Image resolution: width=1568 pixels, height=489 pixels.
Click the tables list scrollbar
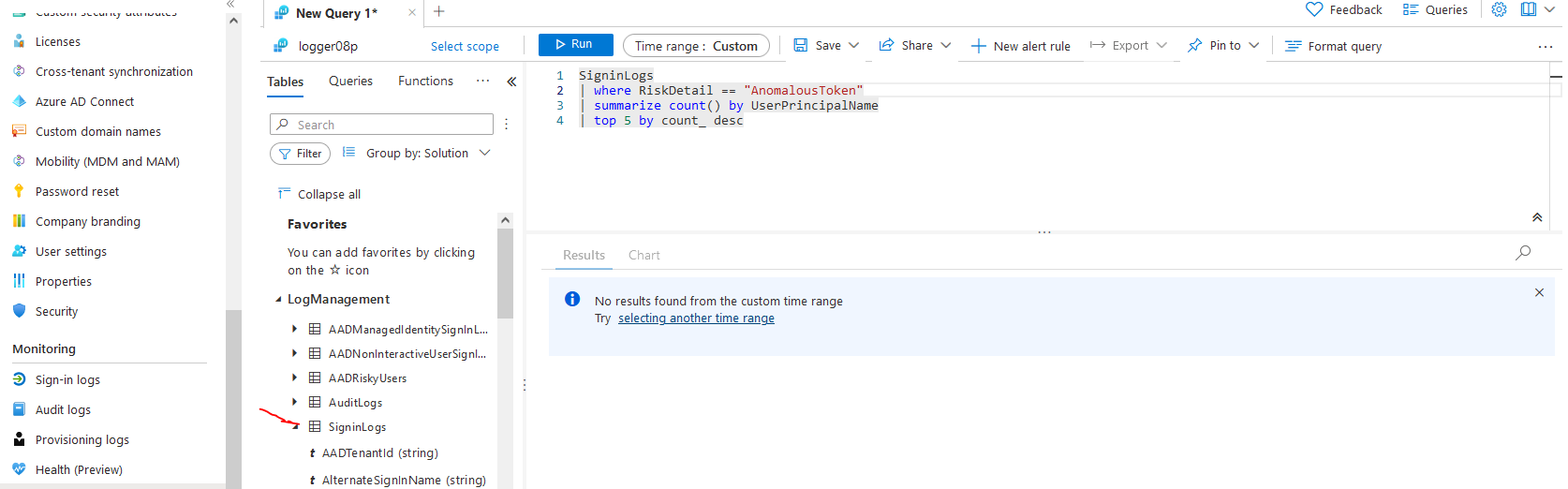click(x=506, y=272)
